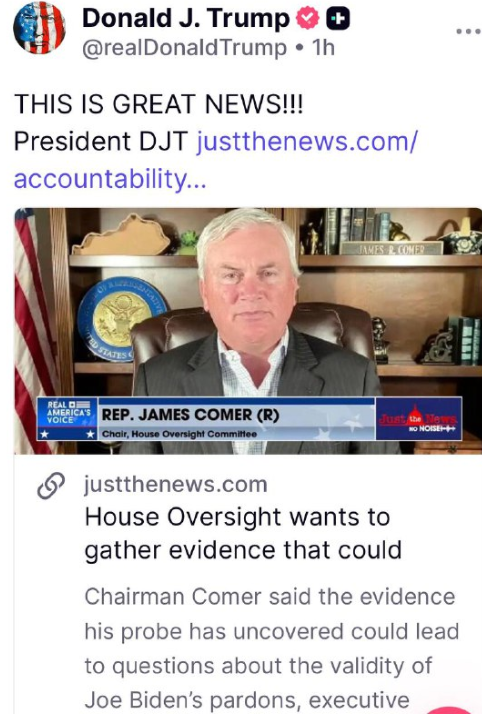Click the Just the News logo

tap(418, 419)
